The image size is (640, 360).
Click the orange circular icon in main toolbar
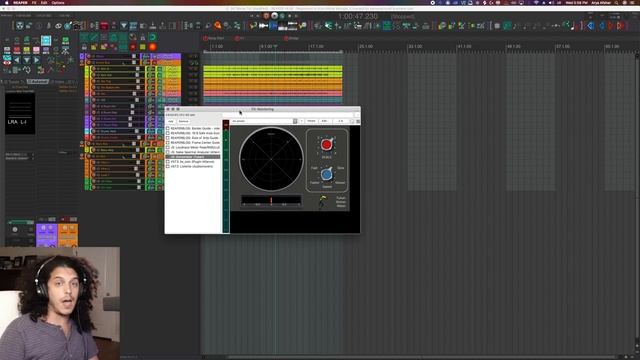[x=218, y=26]
